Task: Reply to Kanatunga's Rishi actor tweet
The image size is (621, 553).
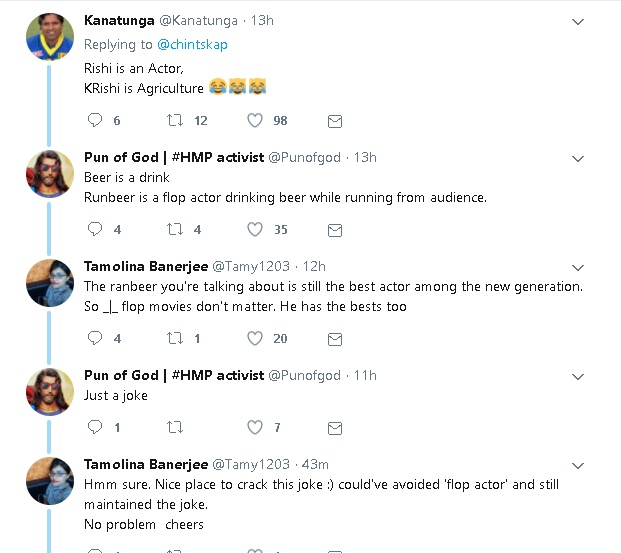Action: coord(96,121)
